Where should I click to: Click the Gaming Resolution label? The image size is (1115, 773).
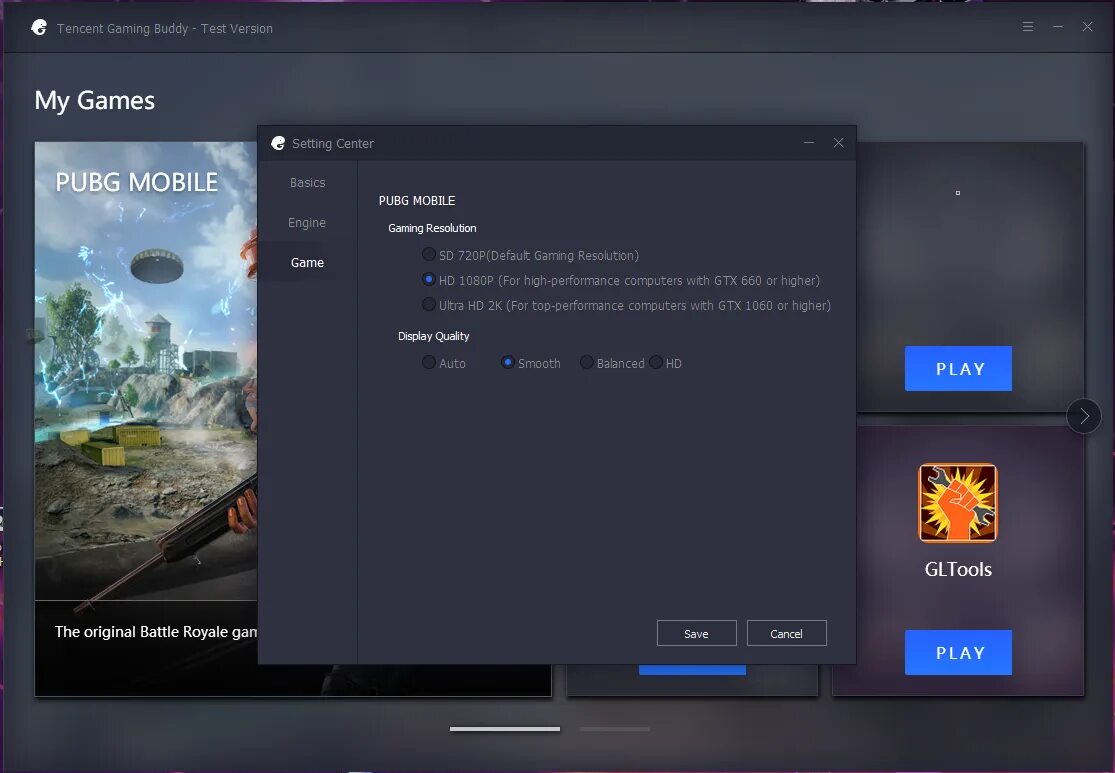point(432,228)
